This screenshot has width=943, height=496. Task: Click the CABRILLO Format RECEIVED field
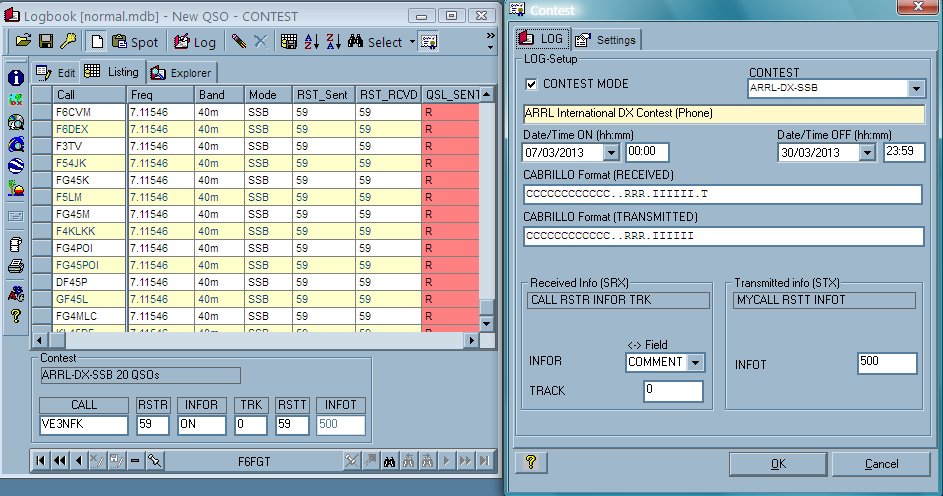click(723, 194)
